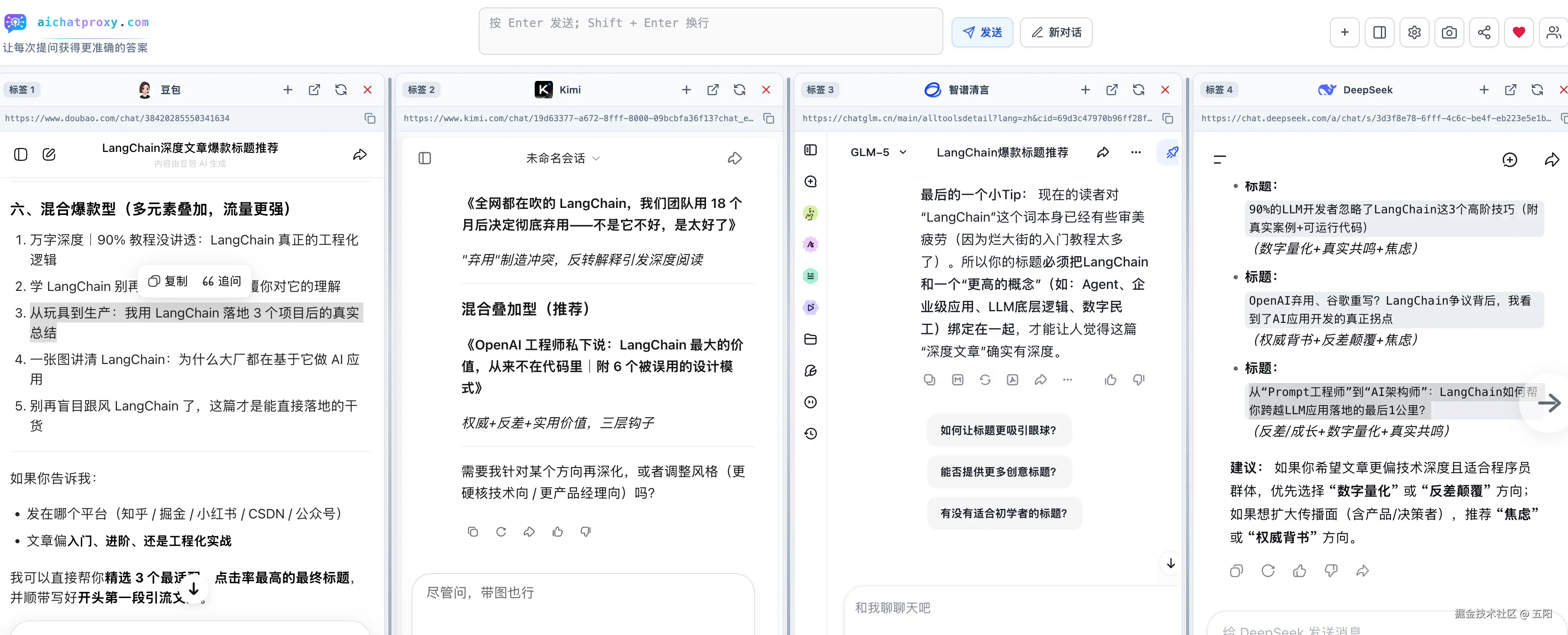1568x635 pixels.
Task: Select 标签 2 tab label
Action: (x=421, y=90)
